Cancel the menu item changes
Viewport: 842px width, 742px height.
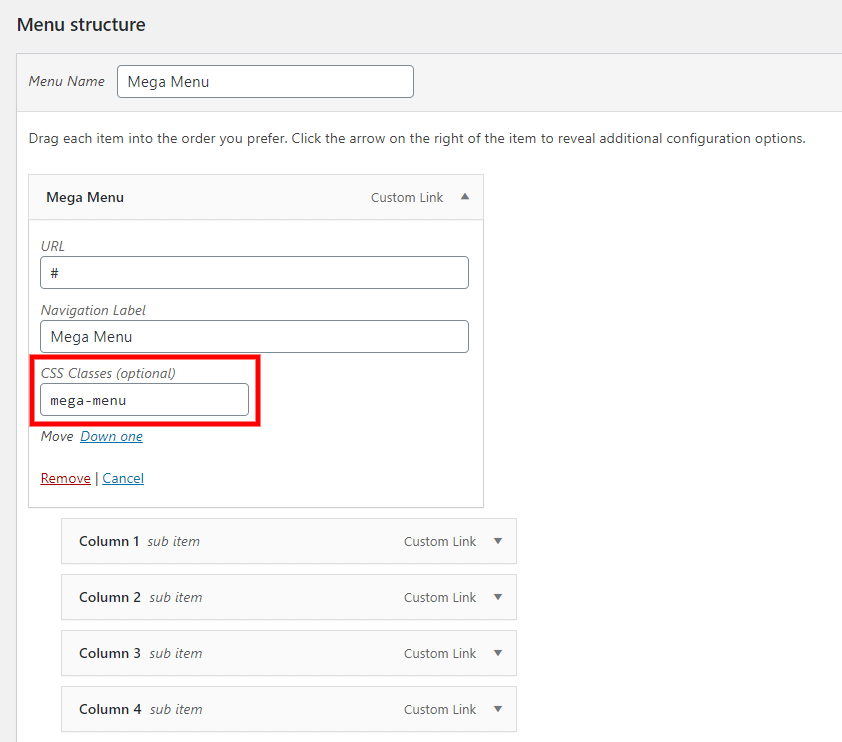(123, 479)
